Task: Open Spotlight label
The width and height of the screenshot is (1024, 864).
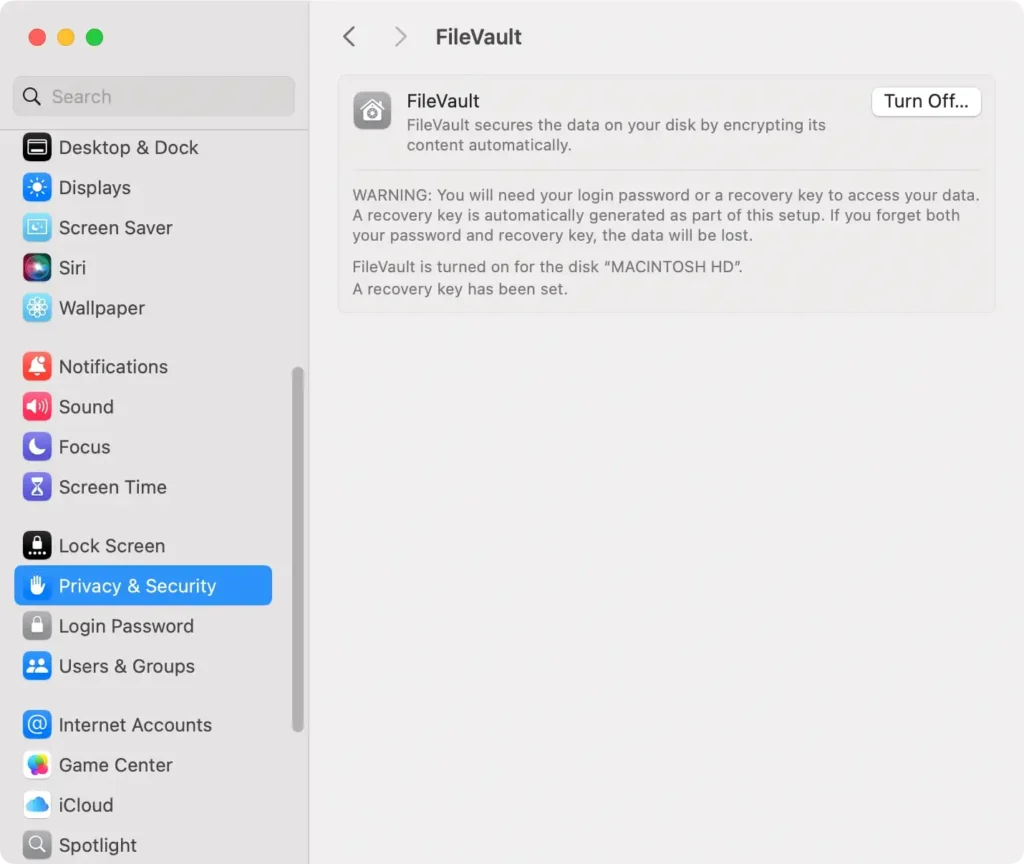Action: [98, 845]
